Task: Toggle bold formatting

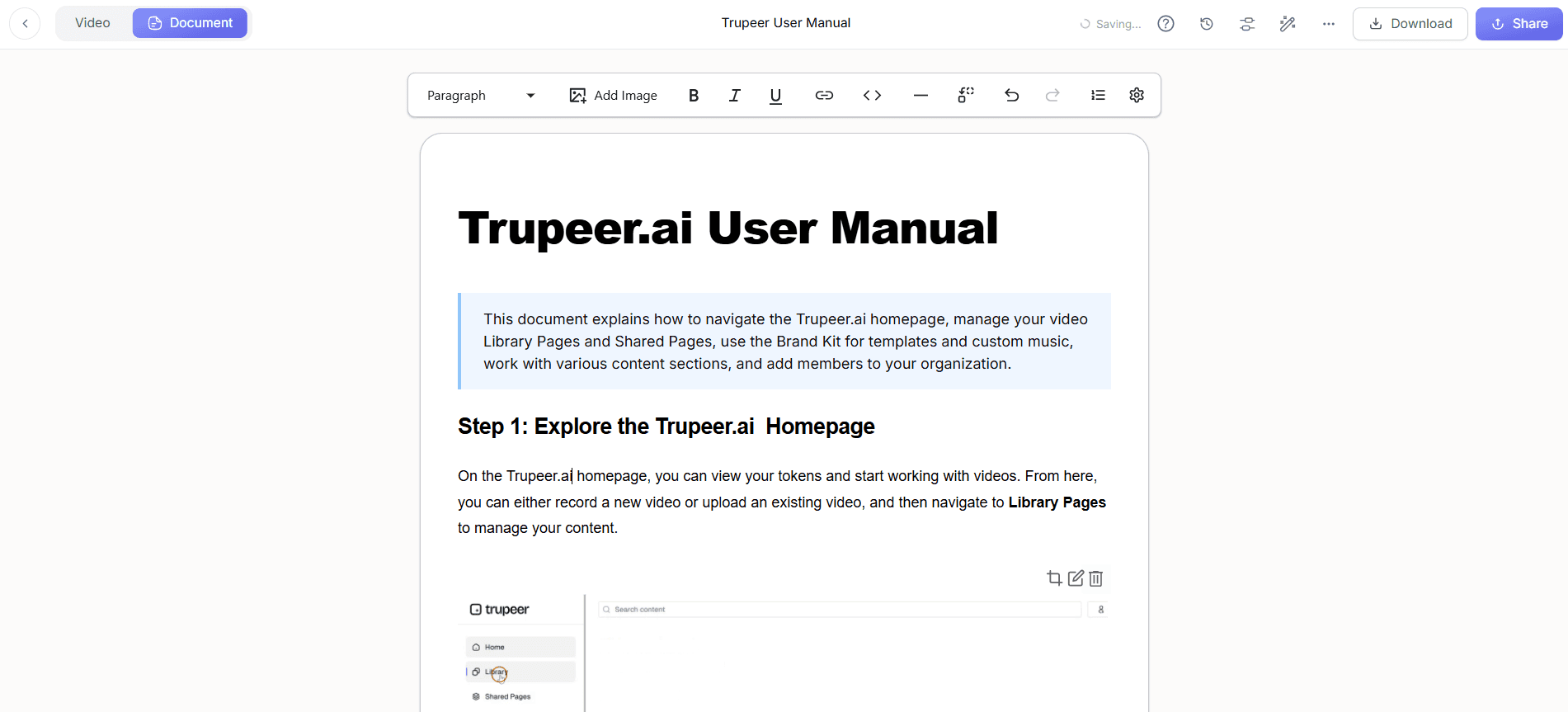Action: click(694, 96)
